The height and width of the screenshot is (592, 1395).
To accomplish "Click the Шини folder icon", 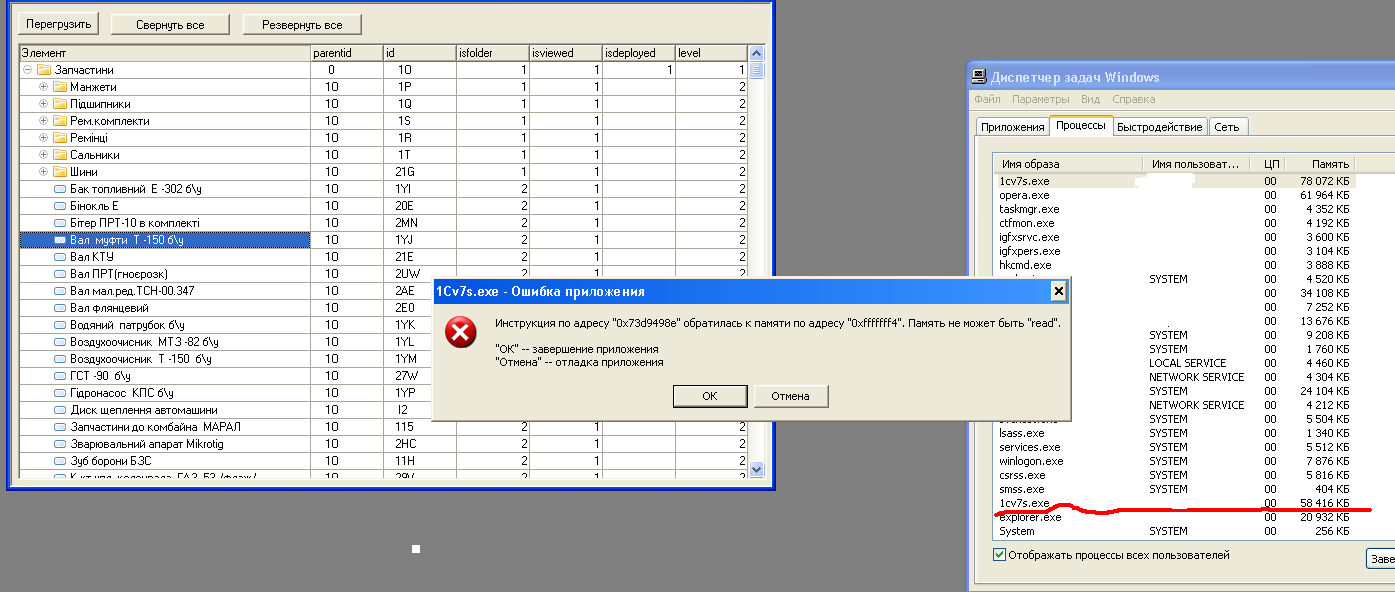I will point(60,172).
